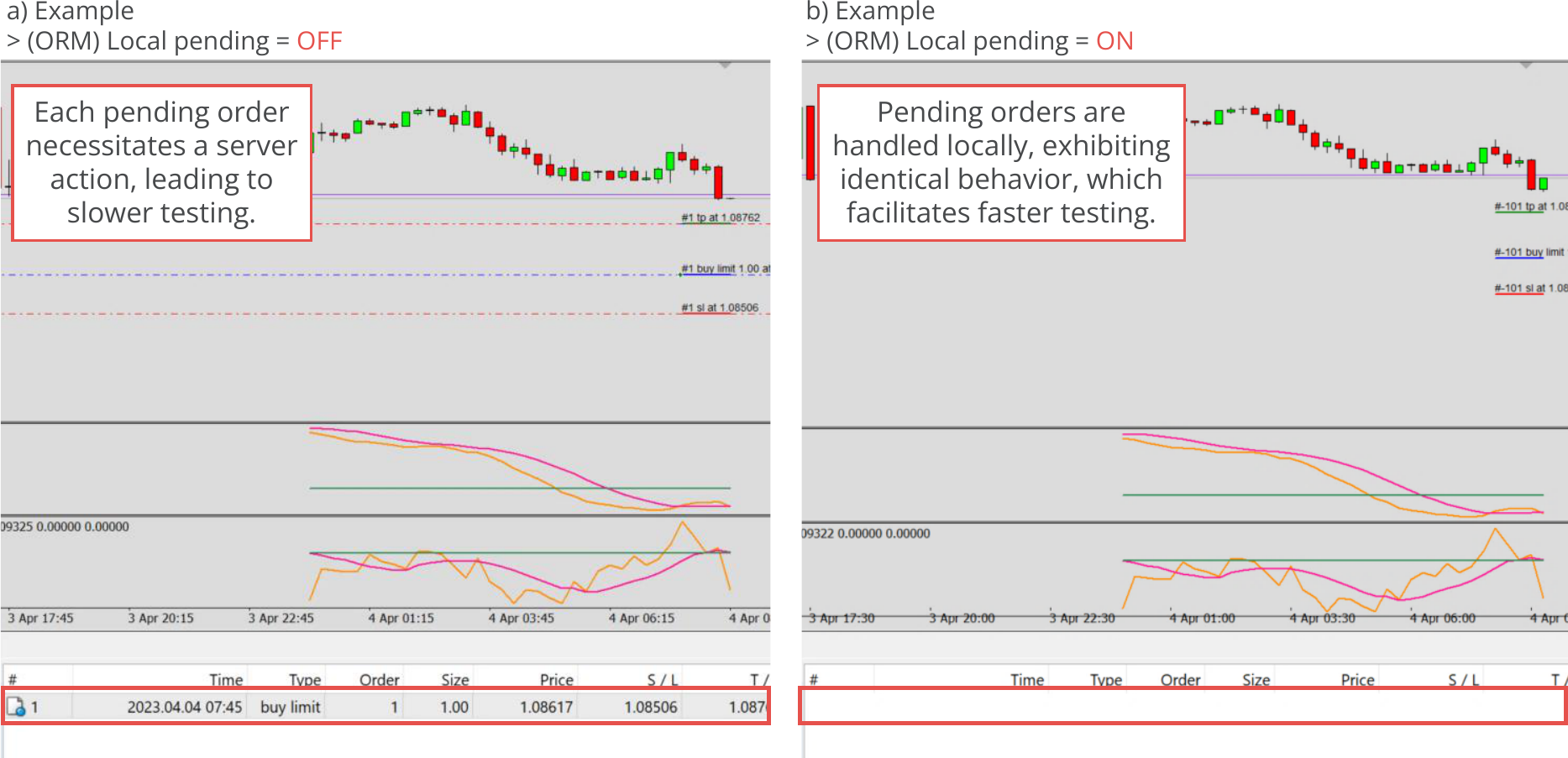Image resolution: width=1568 pixels, height=758 pixels.
Task: Click the size value '1.00' in the order row
Action: point(454,707)
